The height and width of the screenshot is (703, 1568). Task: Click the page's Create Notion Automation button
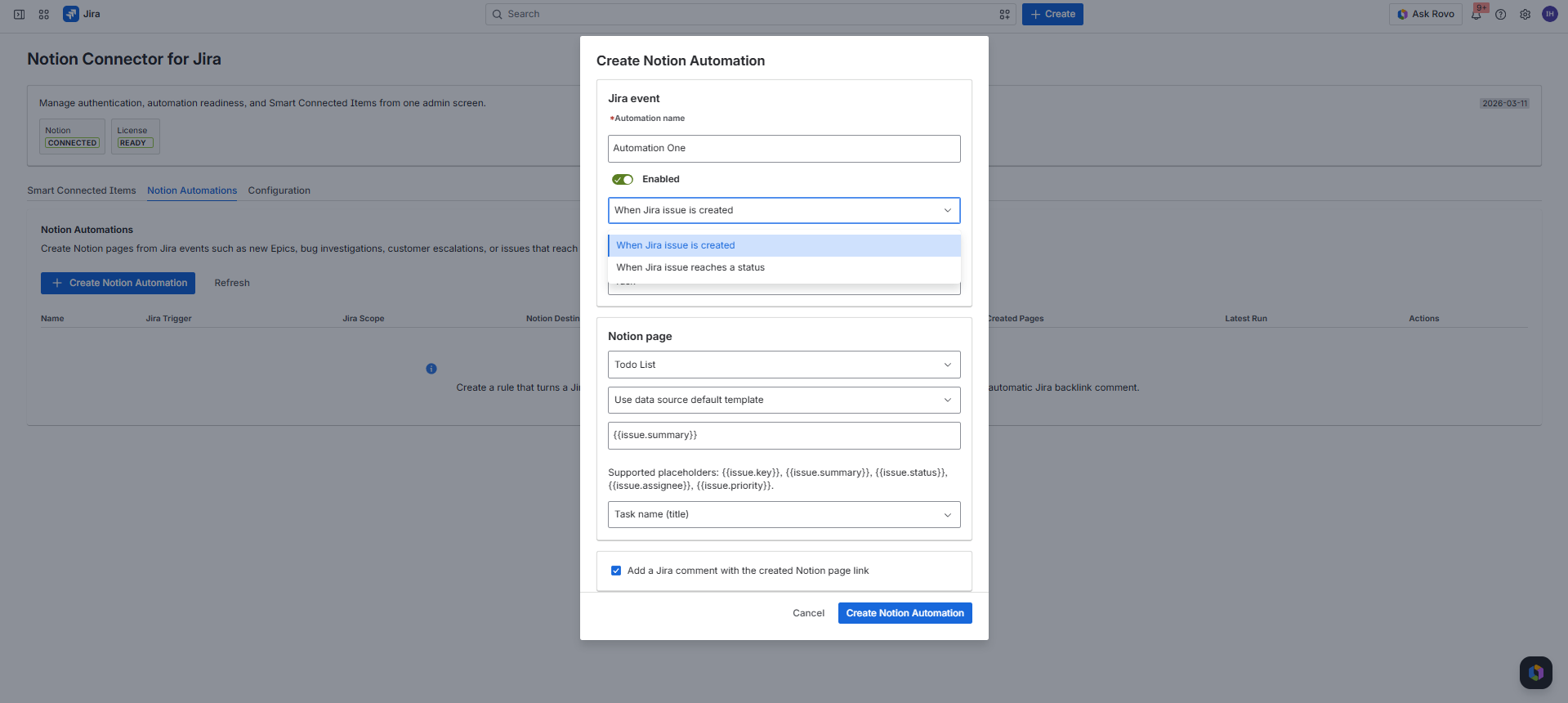pos(118,283)
